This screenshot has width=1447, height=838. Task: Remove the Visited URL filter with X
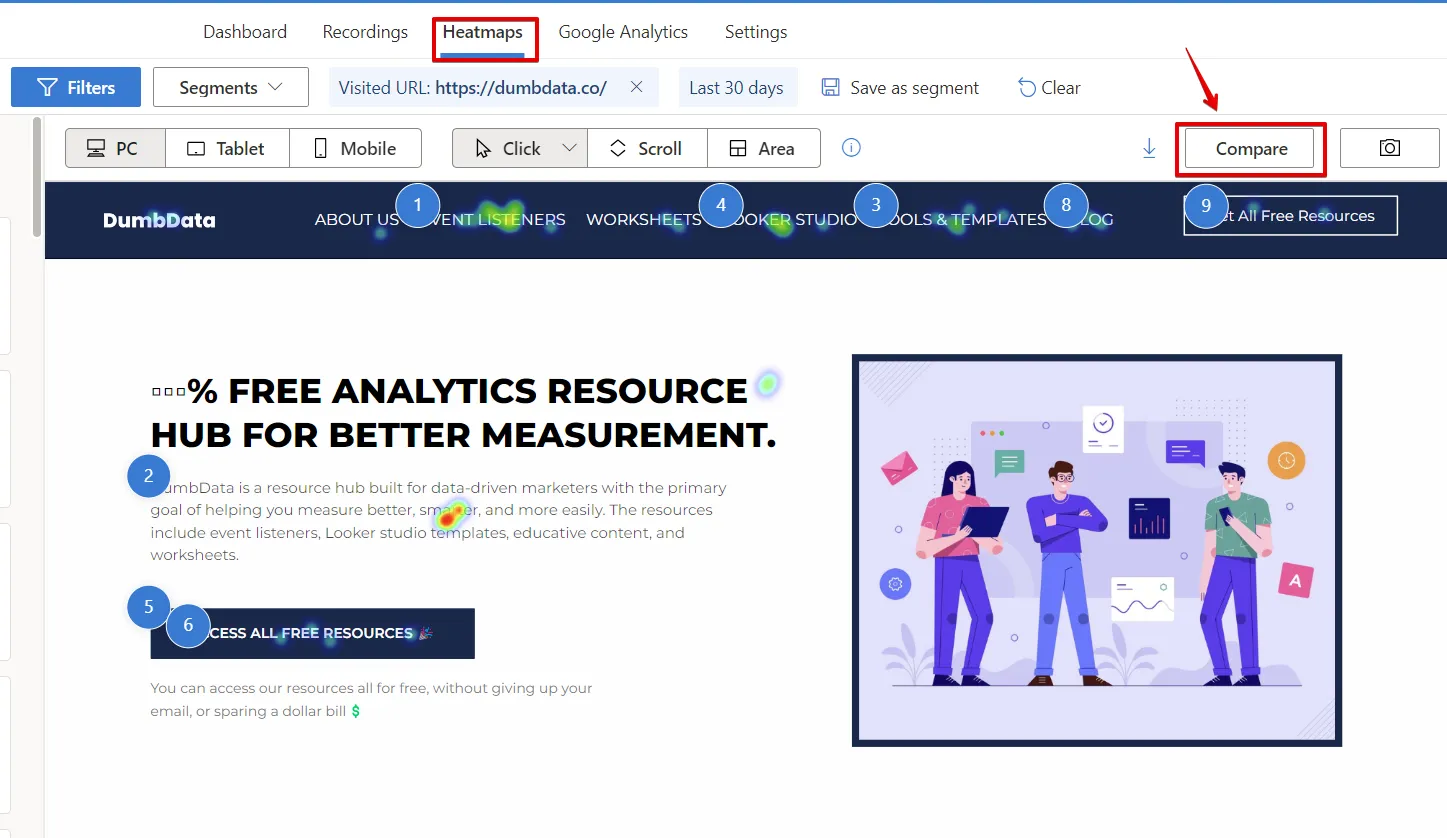point(636,87)
